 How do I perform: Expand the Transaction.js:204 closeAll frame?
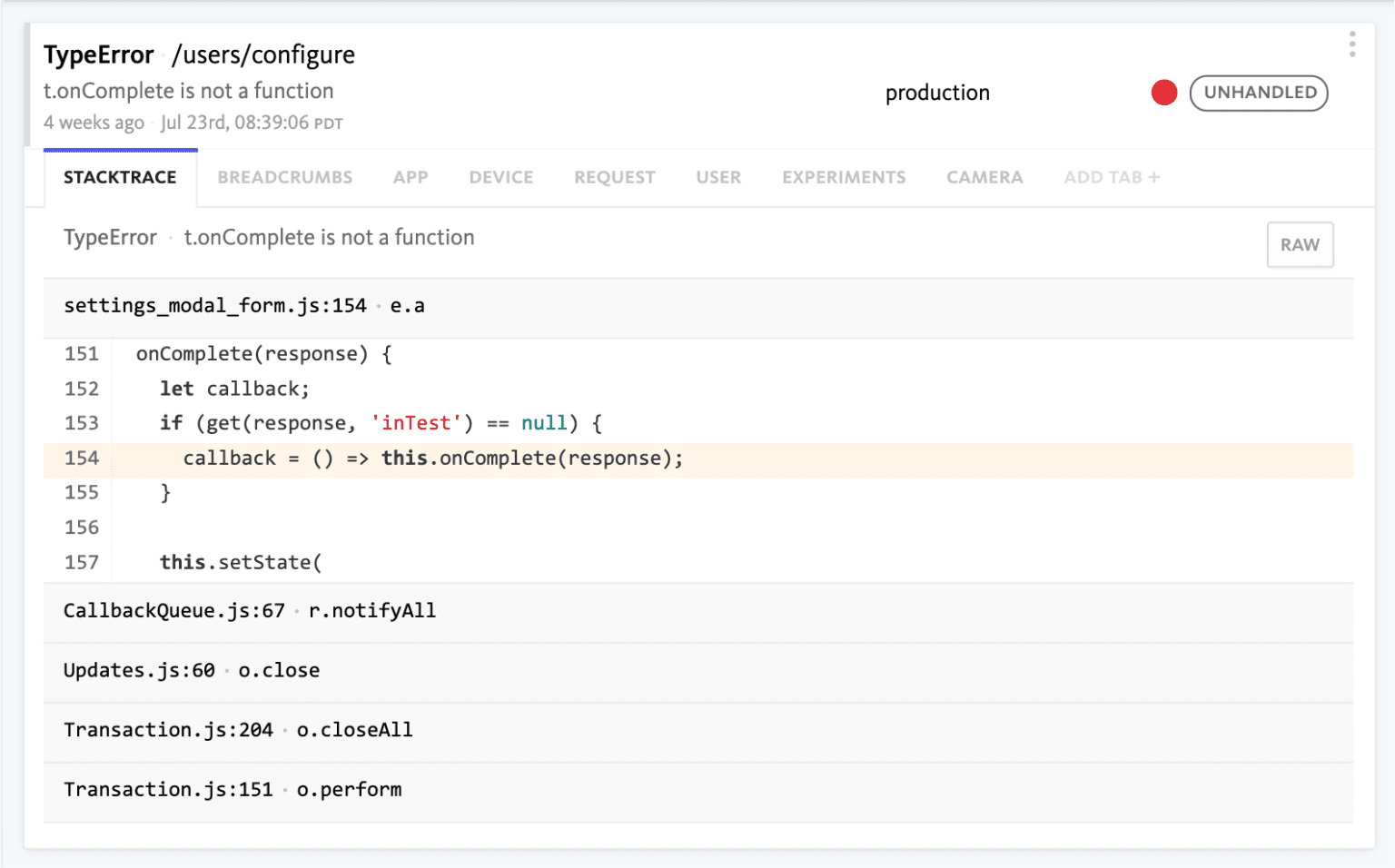pyautogui.click(x=237, y=730)
